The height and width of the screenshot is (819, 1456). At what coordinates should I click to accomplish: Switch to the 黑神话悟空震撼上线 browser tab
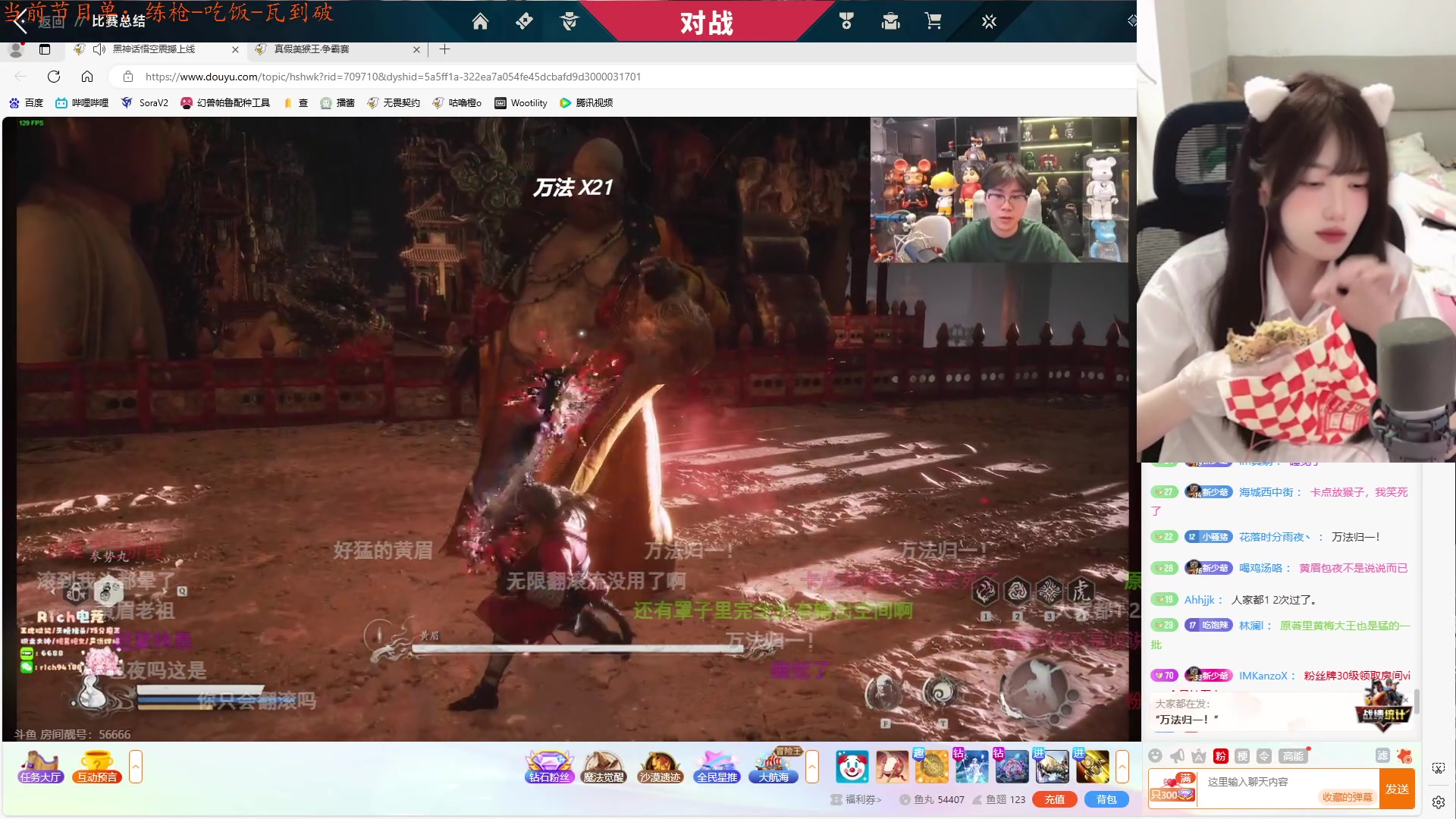(154, 49)
